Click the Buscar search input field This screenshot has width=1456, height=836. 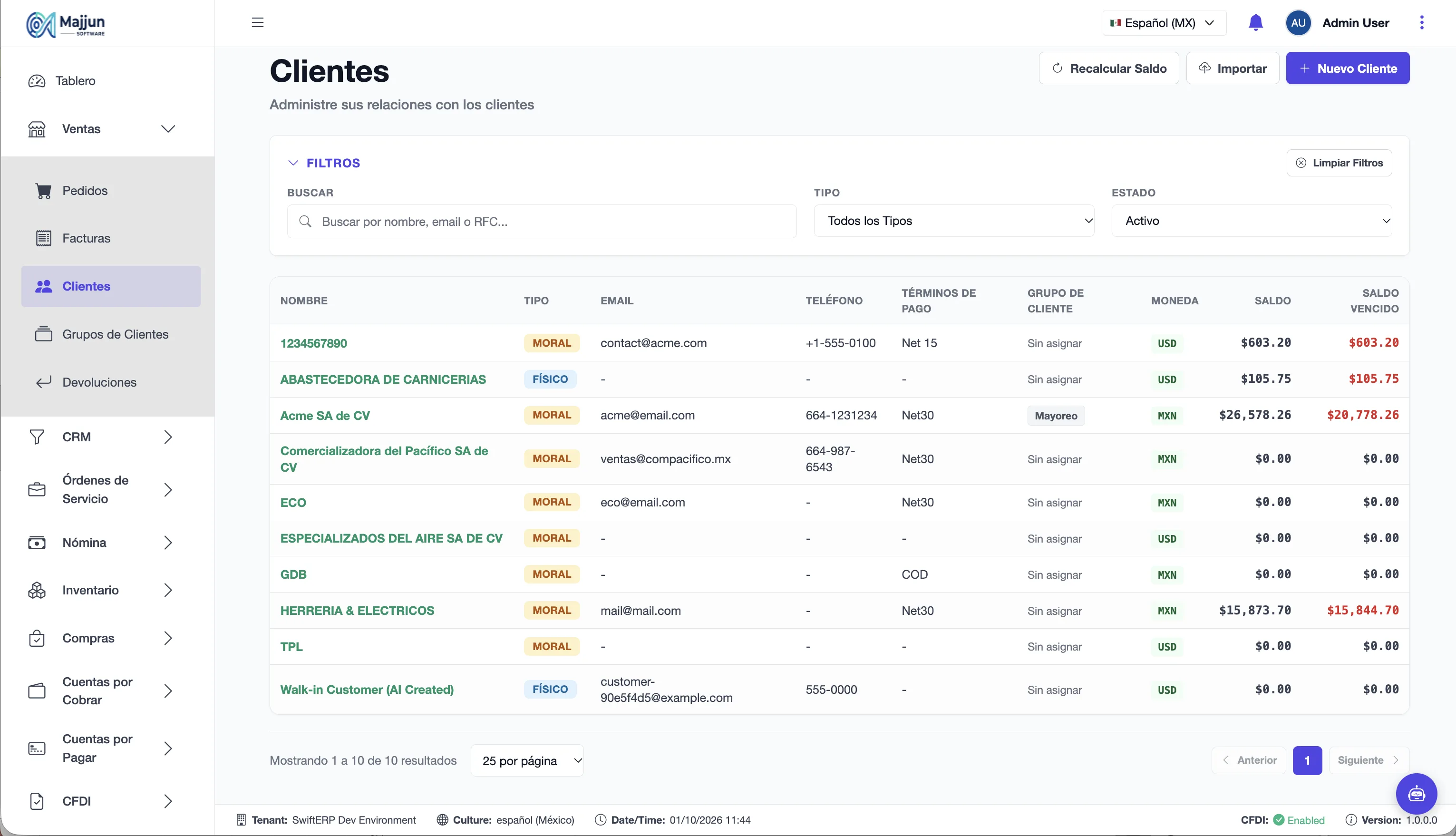[542, 222]
